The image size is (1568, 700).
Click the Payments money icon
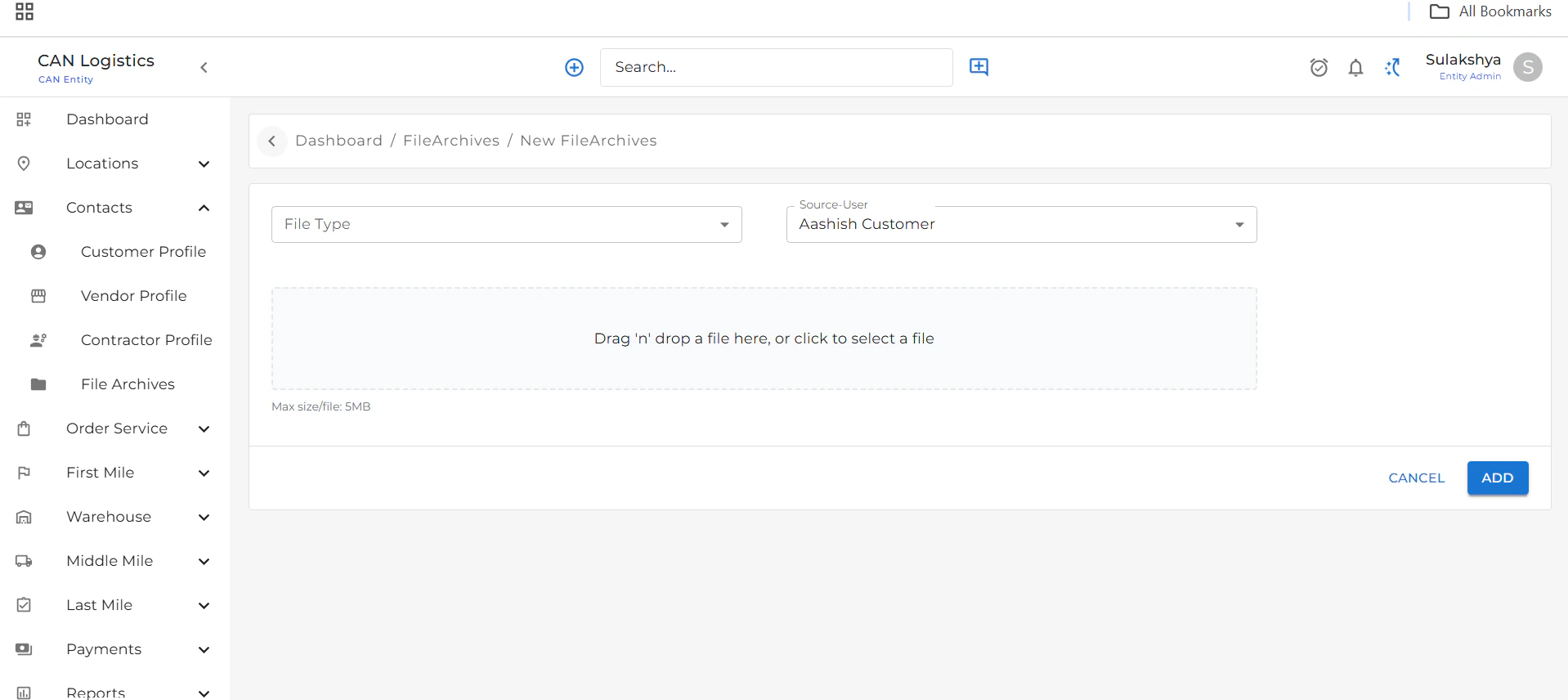click(x=24, y=649)
